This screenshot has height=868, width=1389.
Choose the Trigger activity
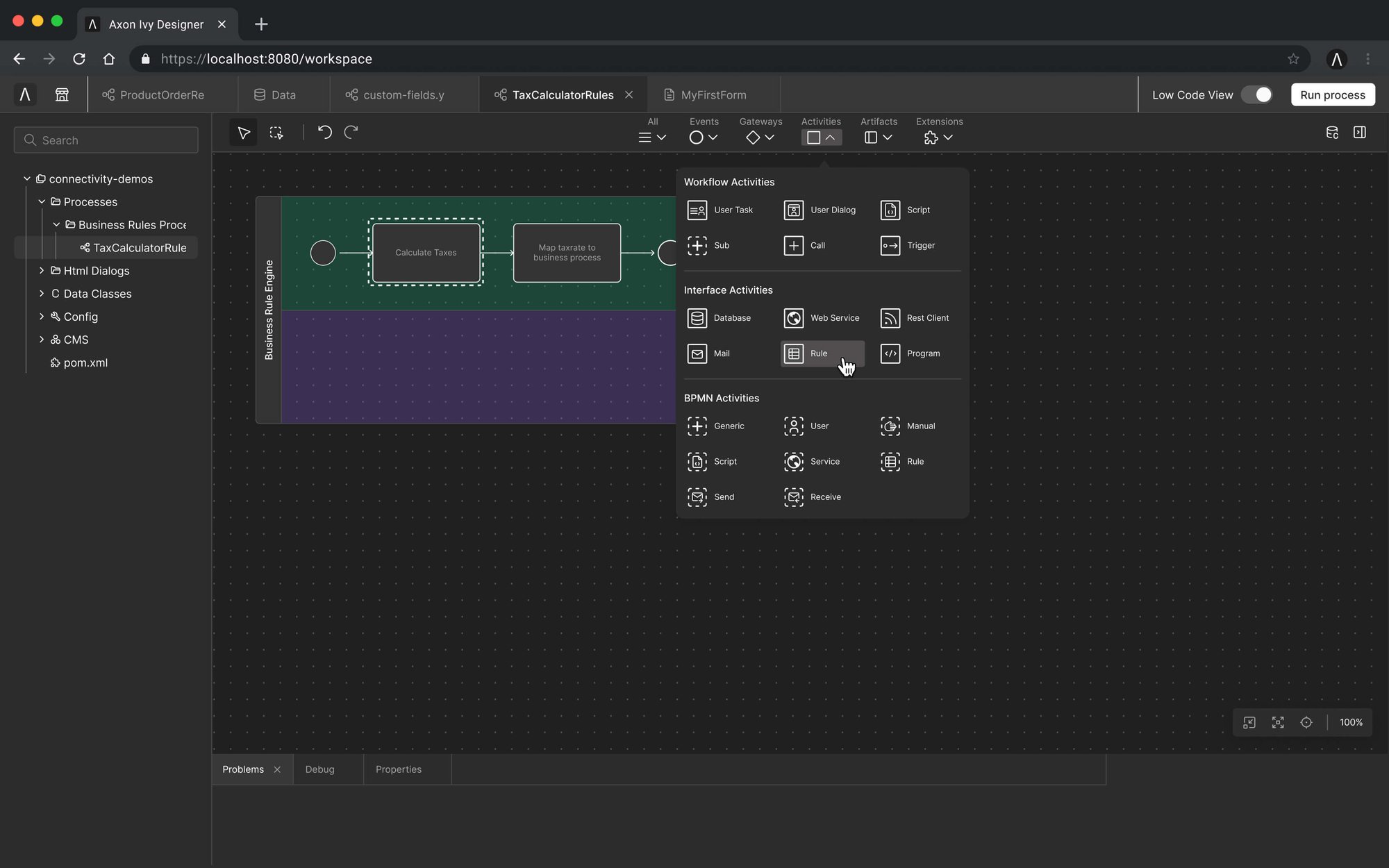click(x=908, y=245)
